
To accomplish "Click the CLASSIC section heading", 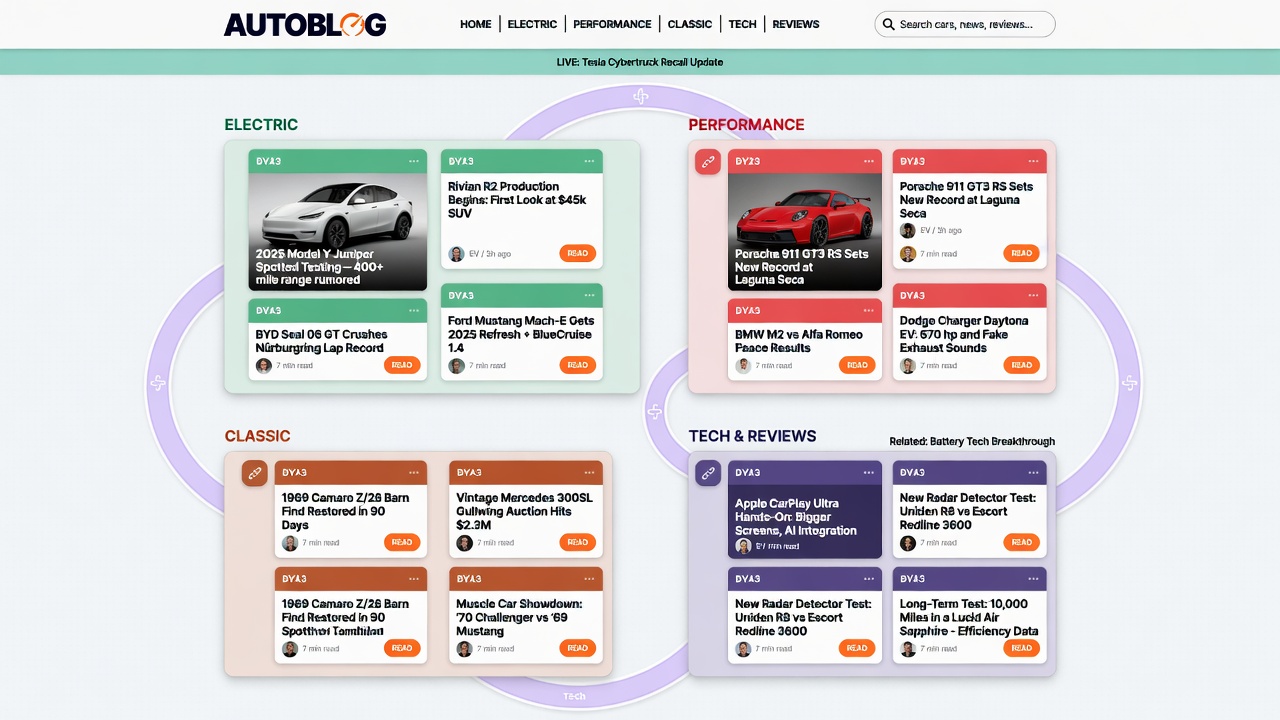I will pyautogui.click(x=257, y=436).
